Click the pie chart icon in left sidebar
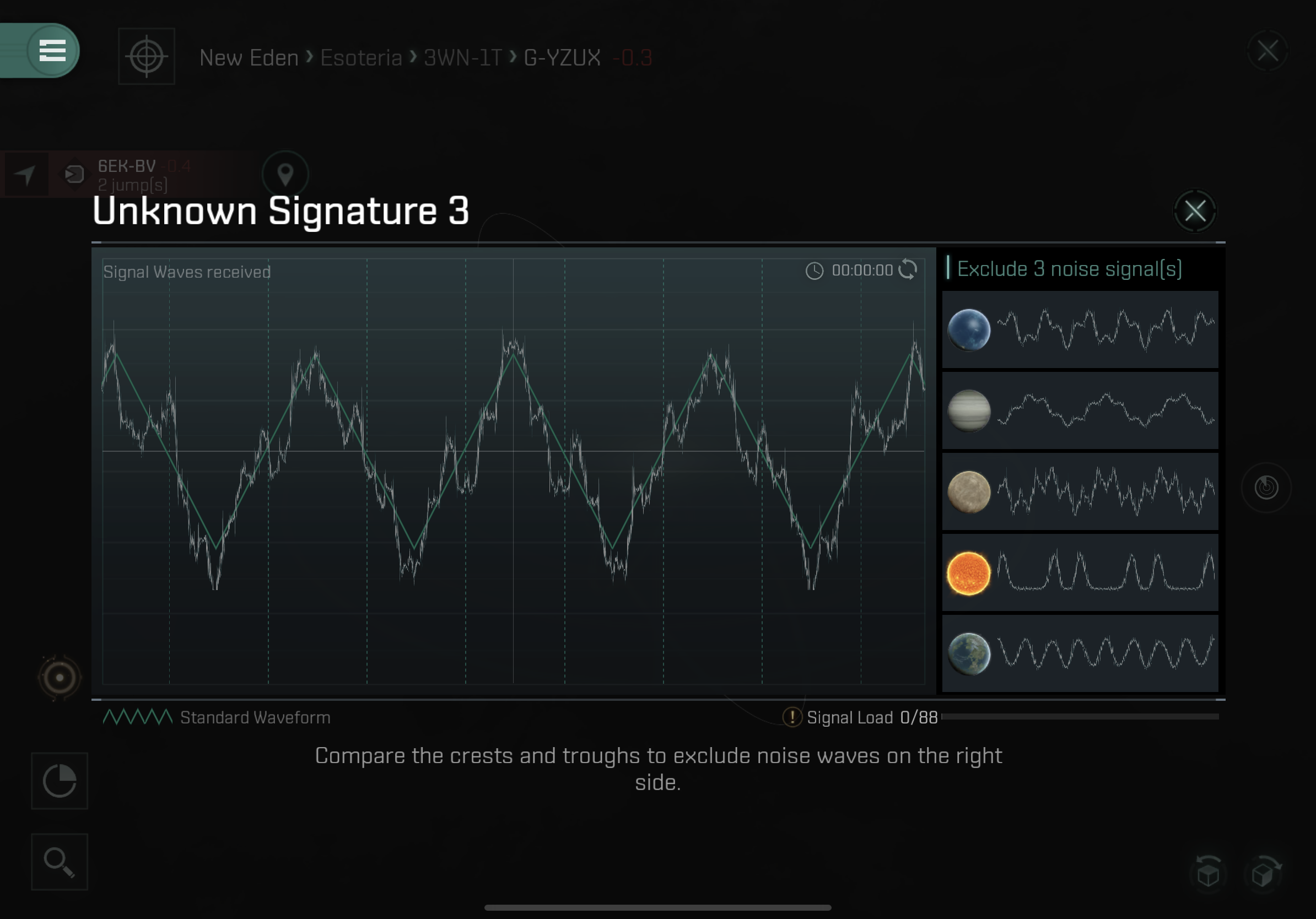 (60, 781)
